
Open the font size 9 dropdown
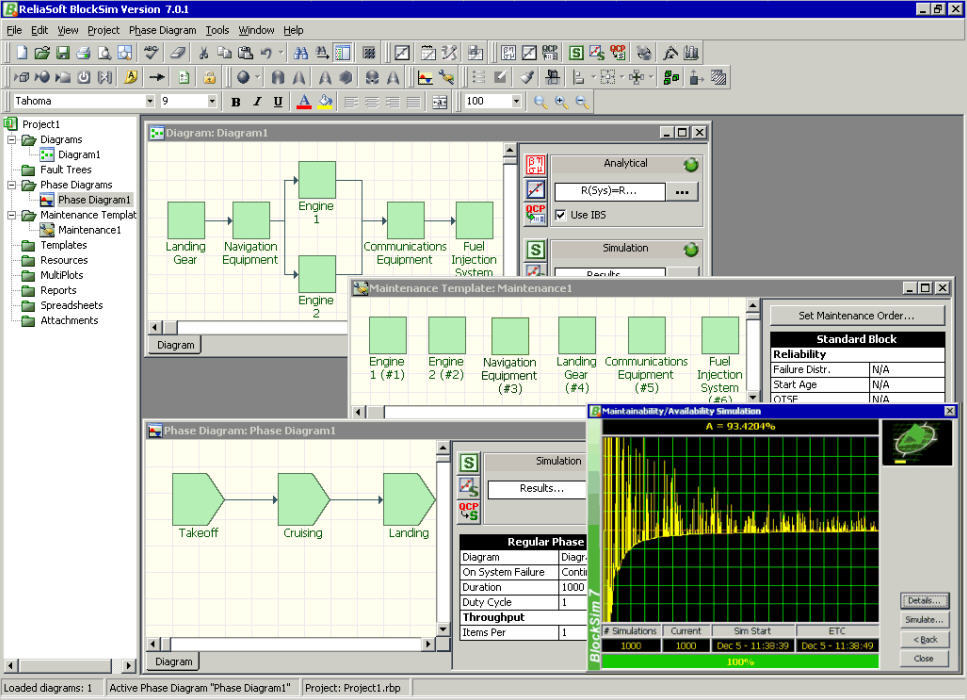(x=212, y=101)
